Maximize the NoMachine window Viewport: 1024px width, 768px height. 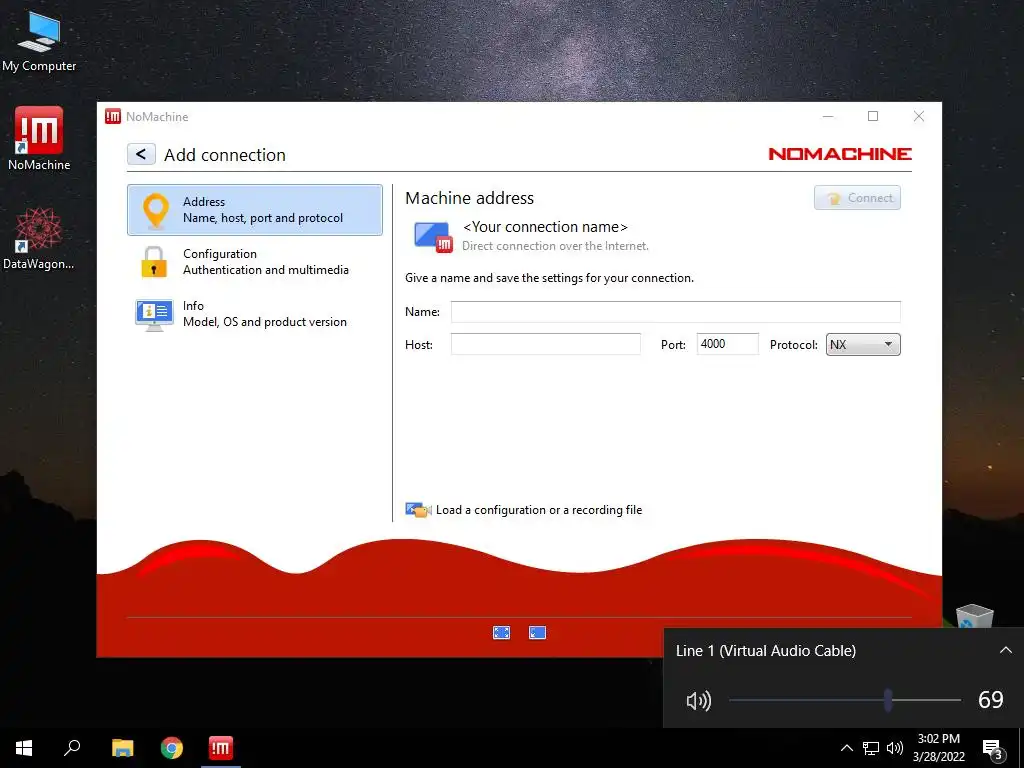point(873,116)
